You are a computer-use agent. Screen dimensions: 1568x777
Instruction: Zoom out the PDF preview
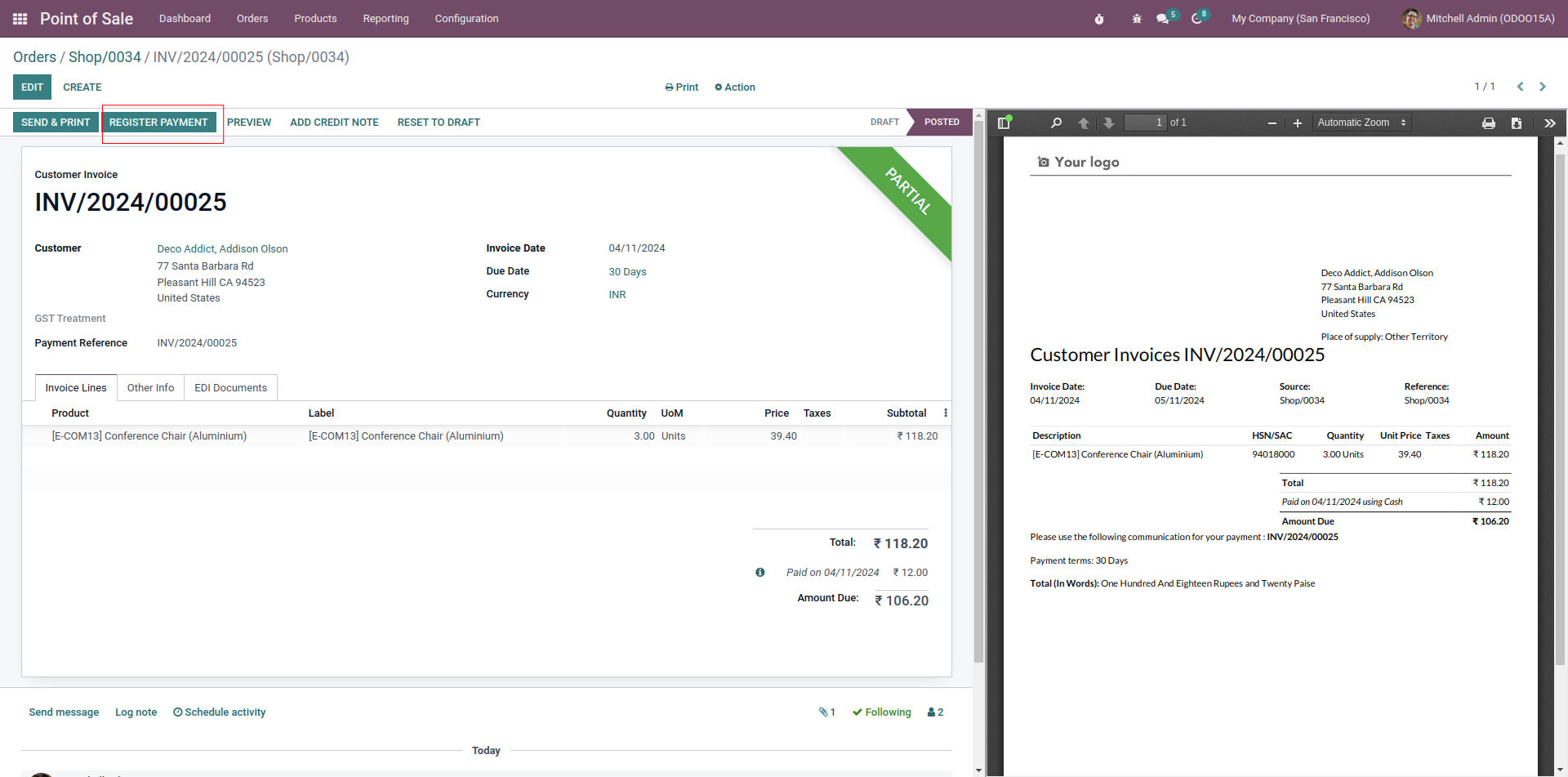click(x=1272, y=123)
